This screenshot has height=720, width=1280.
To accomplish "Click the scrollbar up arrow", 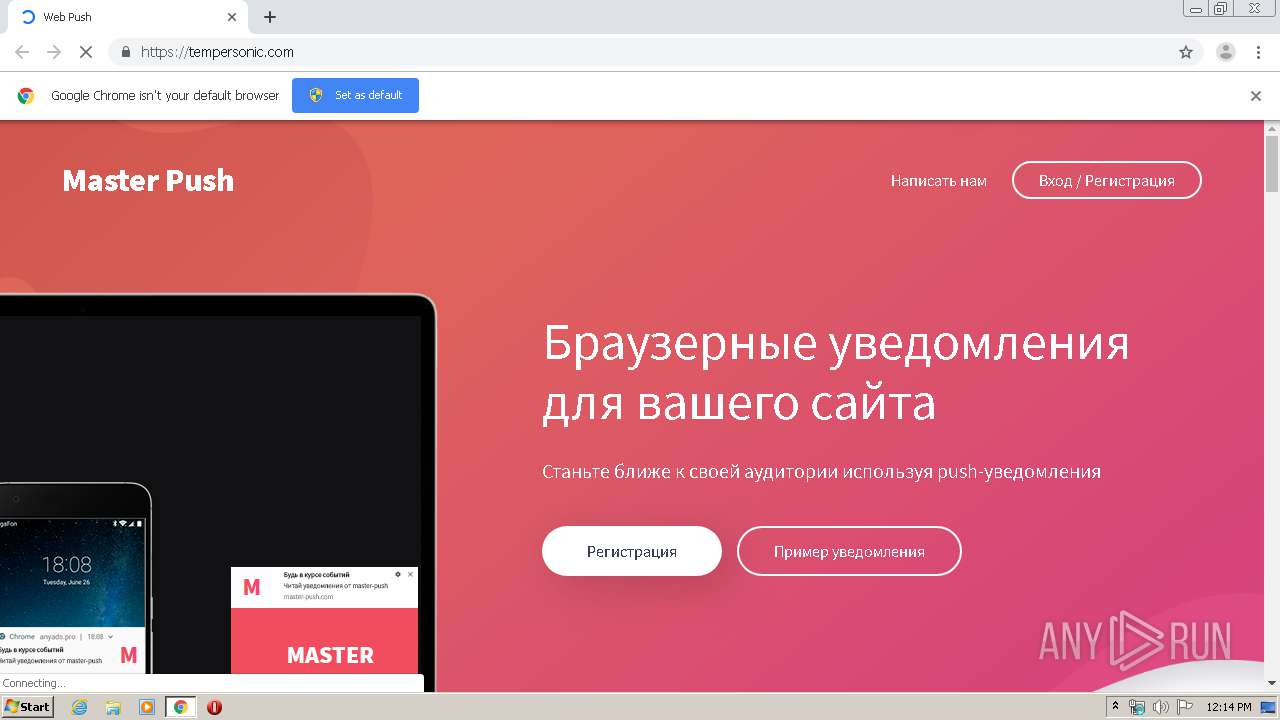I will click(x=1272, y=128).
